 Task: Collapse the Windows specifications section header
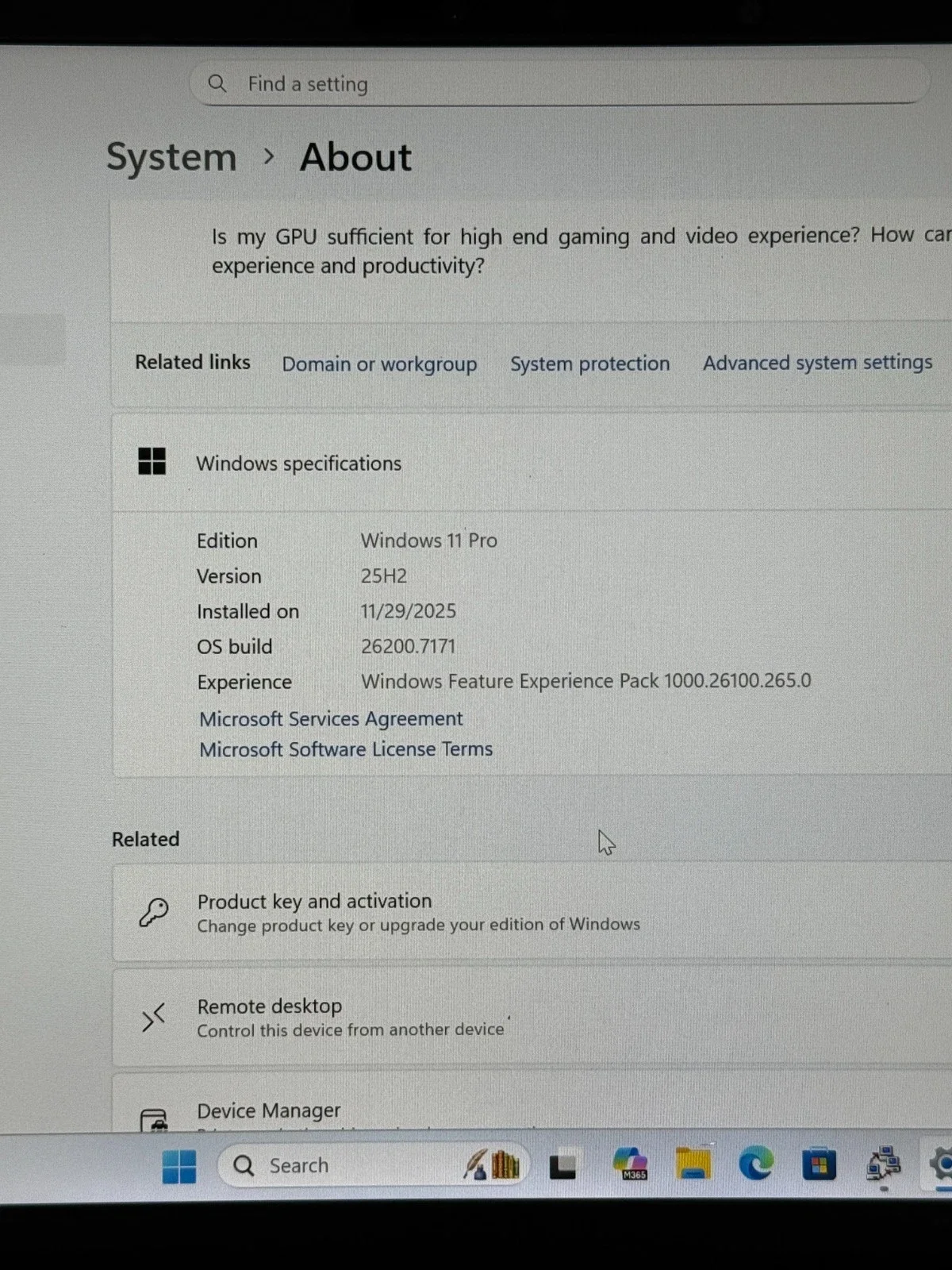tap(532, 463)
